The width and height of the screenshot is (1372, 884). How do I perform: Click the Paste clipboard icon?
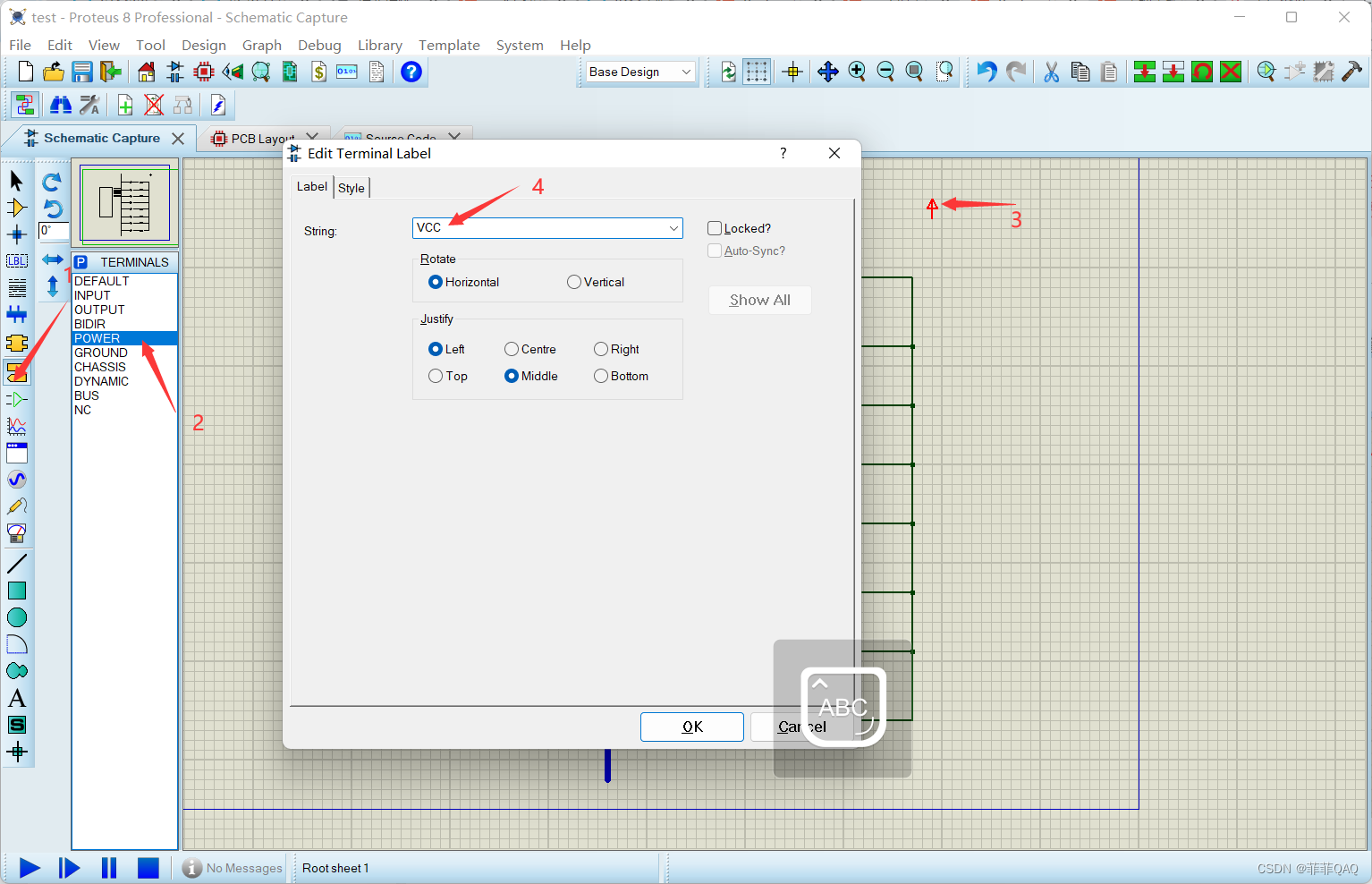(x=1109, y=72)
